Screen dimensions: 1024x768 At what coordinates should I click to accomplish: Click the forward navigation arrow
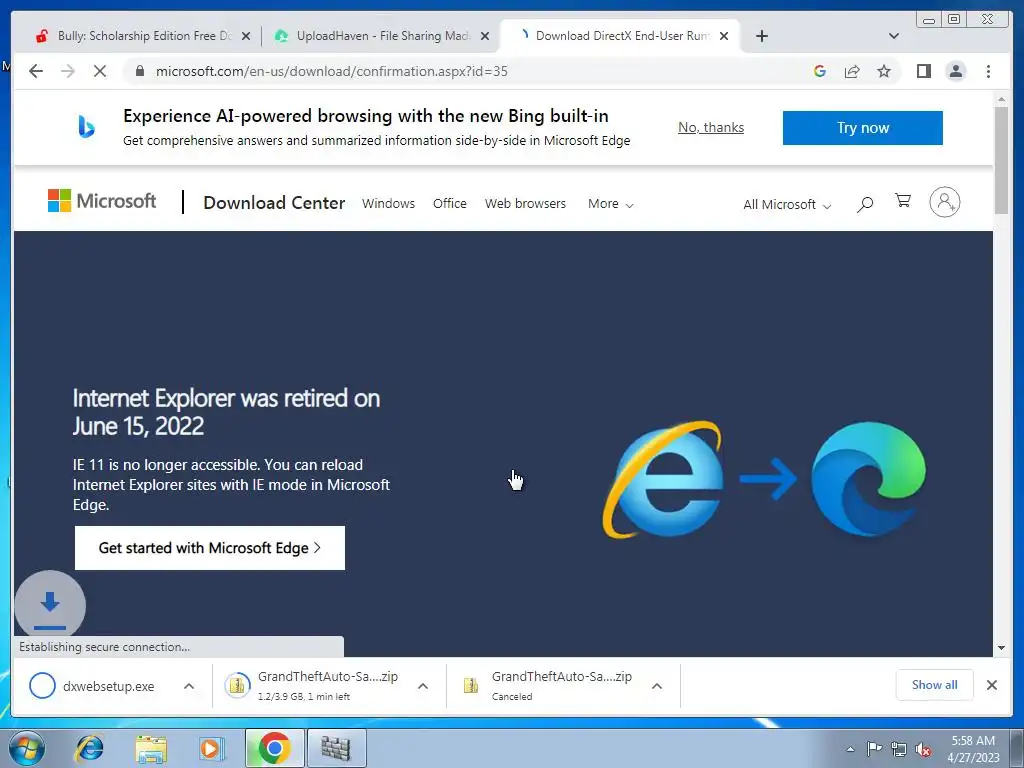click(68, 71)
